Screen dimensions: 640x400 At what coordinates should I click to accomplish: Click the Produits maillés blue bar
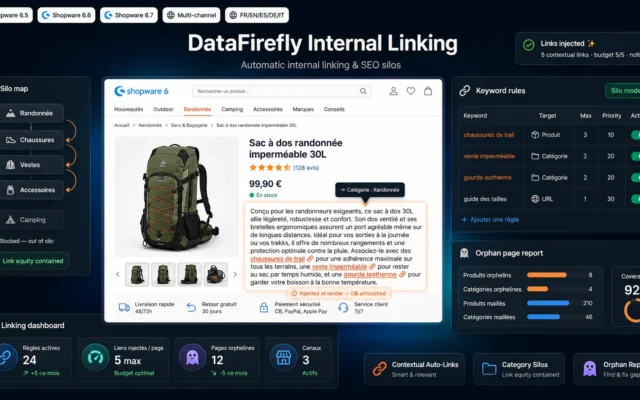548,303
